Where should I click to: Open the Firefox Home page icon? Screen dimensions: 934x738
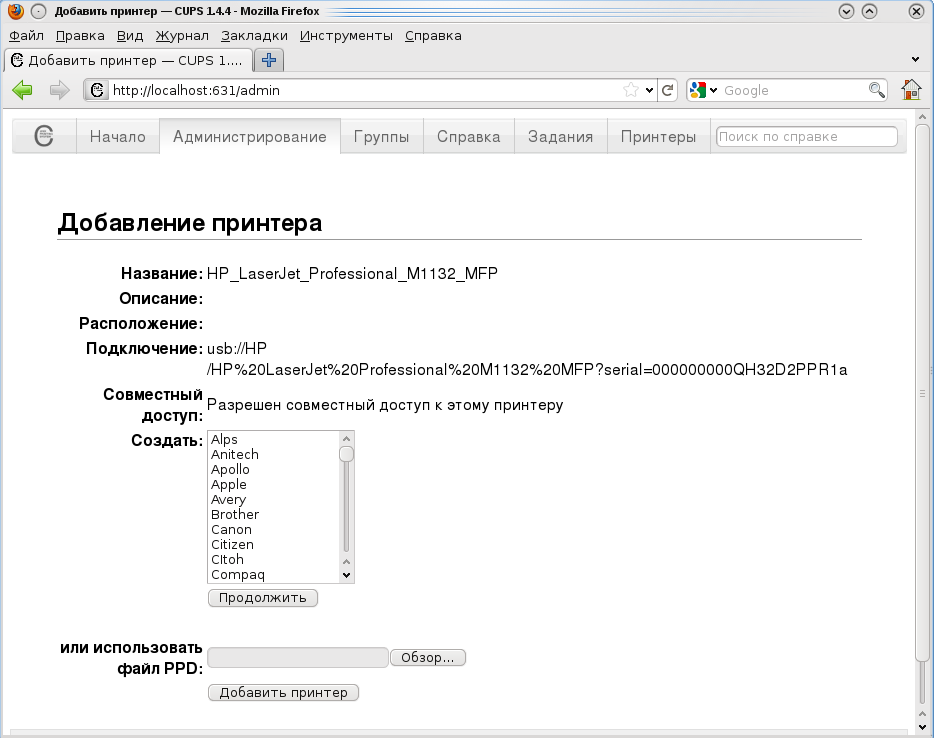911,90
